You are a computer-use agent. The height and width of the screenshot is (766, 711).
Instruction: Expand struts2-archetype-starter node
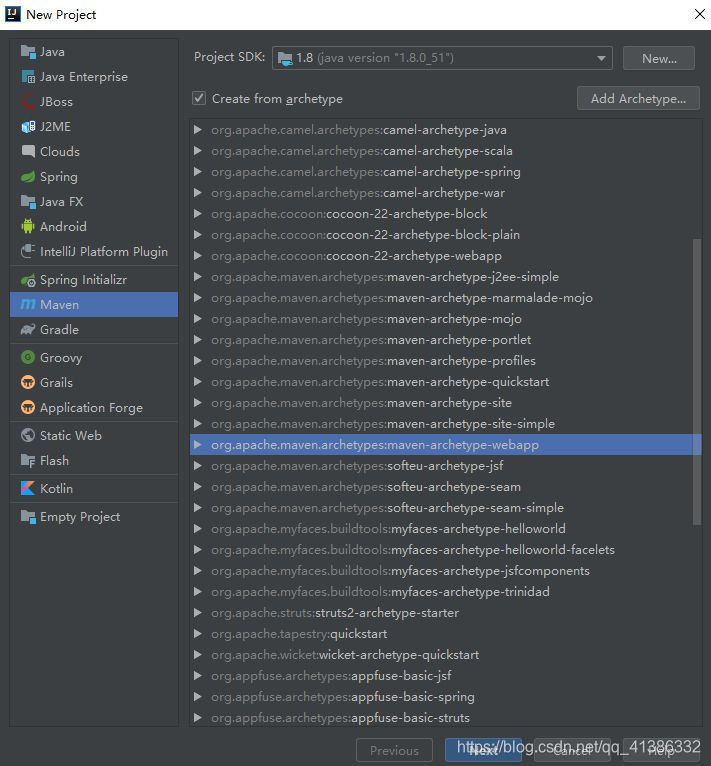coord(198,613)
